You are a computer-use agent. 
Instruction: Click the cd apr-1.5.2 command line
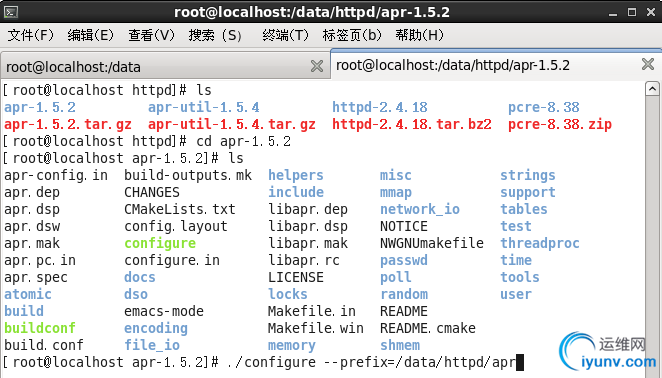click(x=244, y=141)
